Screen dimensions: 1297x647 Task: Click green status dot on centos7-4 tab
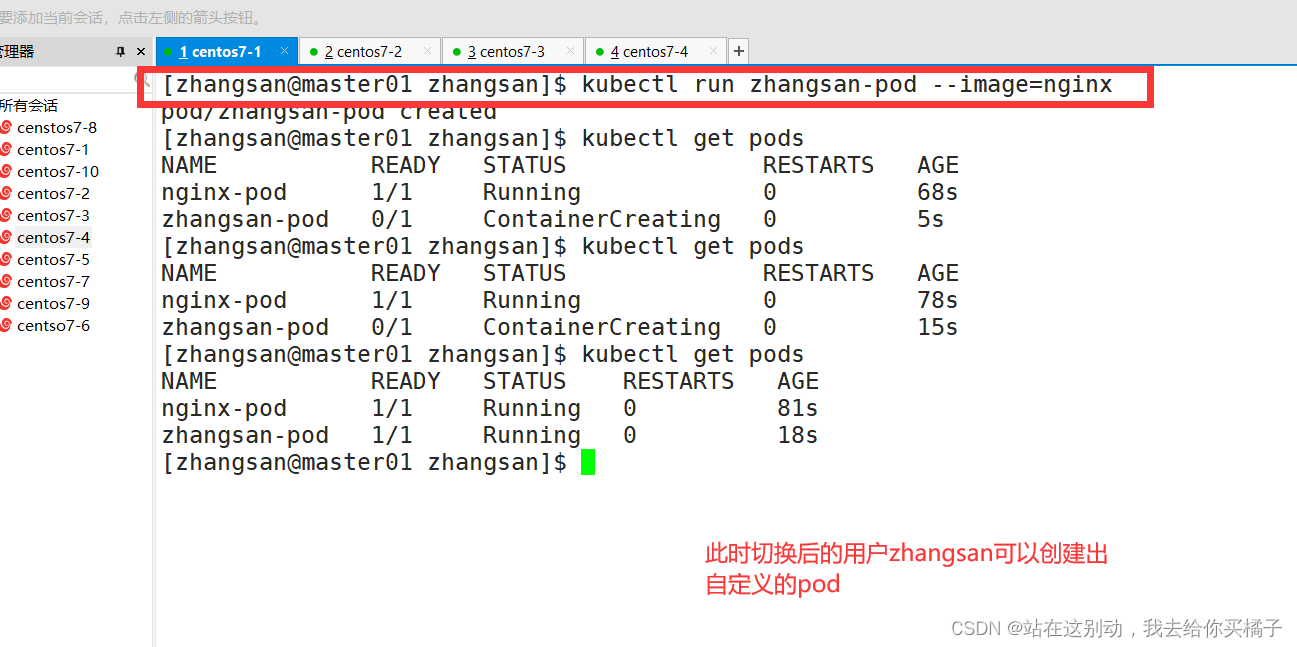click(600, 52)
